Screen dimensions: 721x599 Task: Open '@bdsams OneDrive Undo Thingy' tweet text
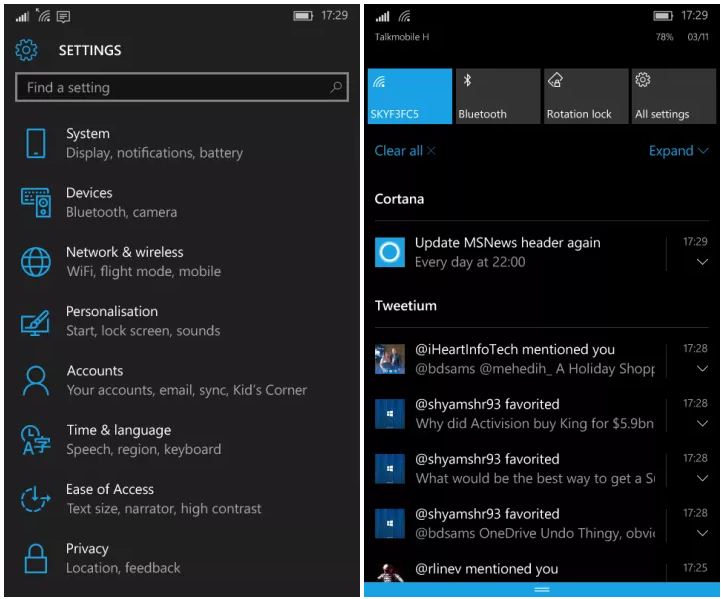535,533
